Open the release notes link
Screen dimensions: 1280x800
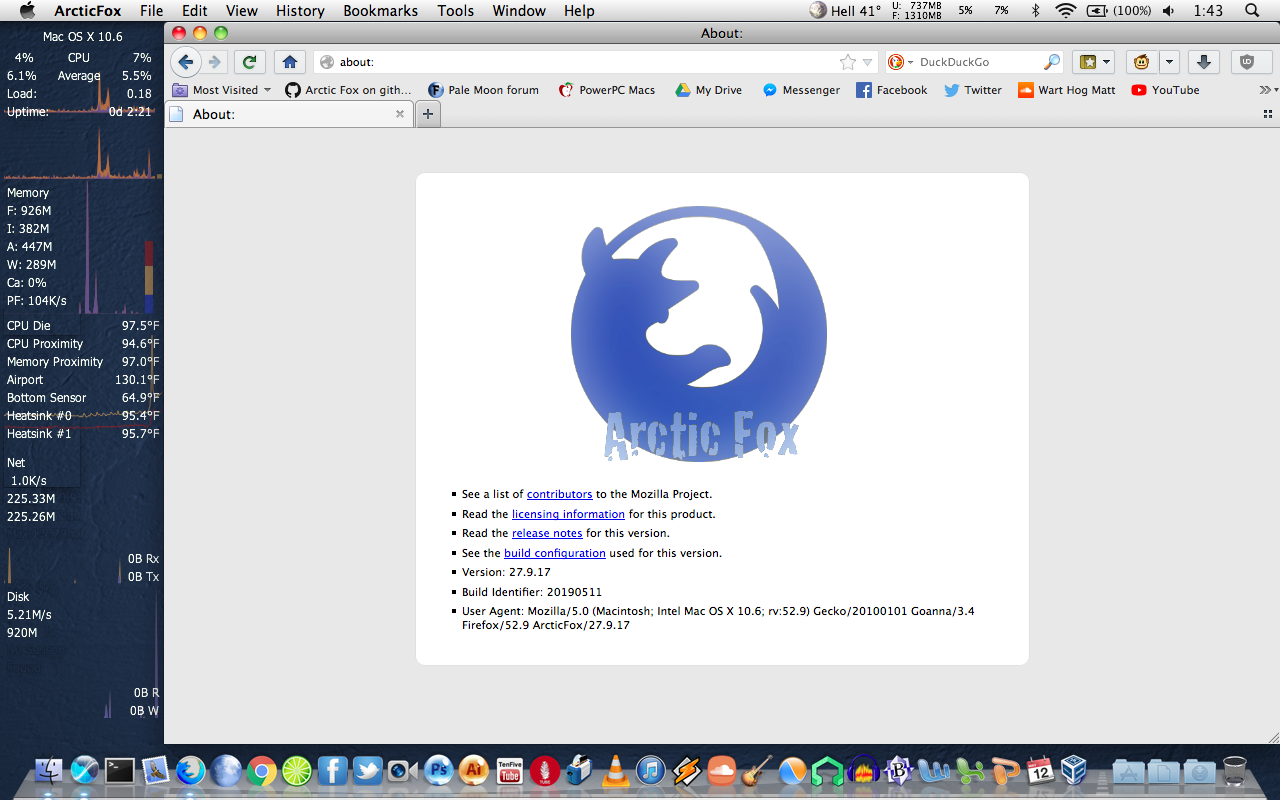547,533
